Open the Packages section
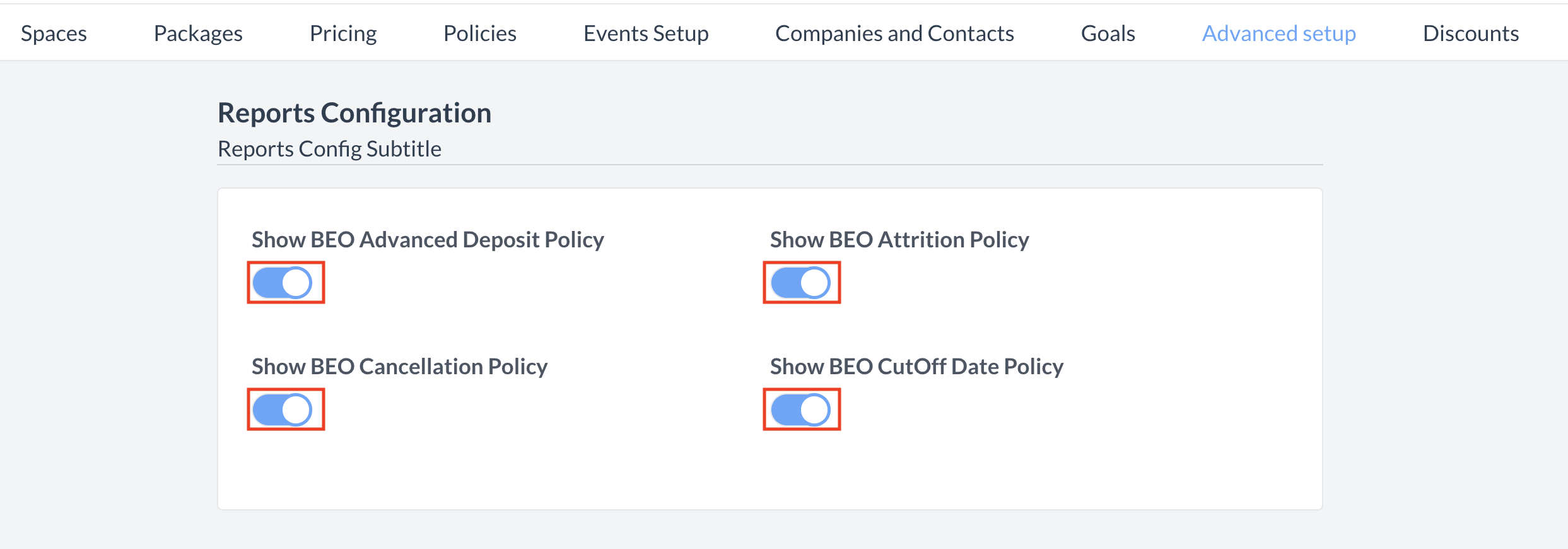Viewport: 1568px width, 549px height. [x=197, y=33]
